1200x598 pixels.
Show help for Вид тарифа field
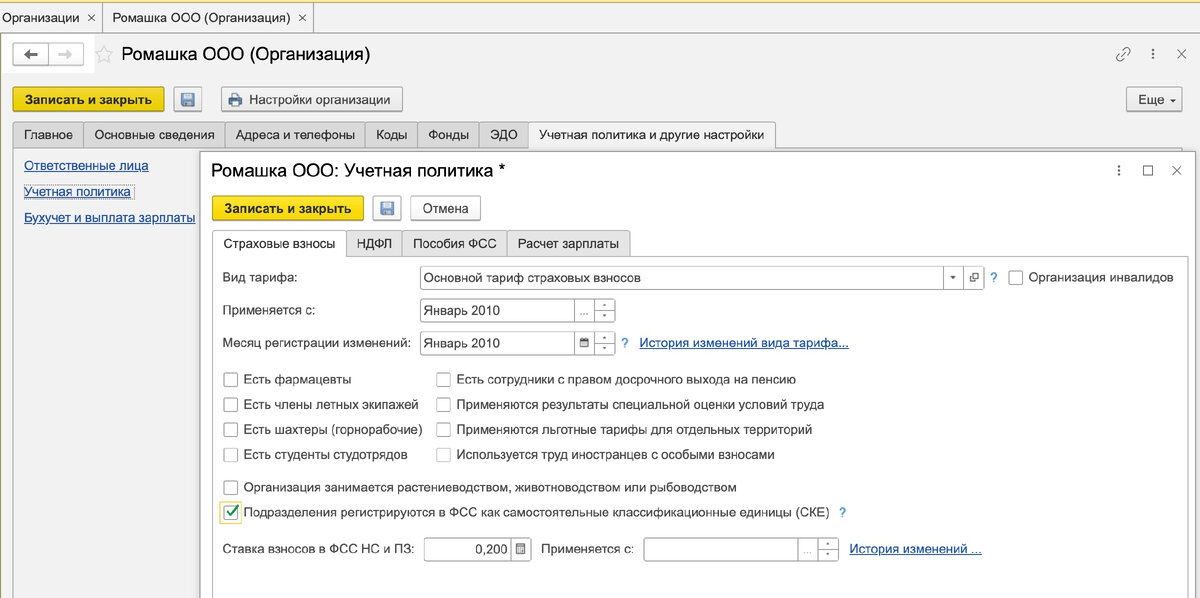[x=993, y=277]
